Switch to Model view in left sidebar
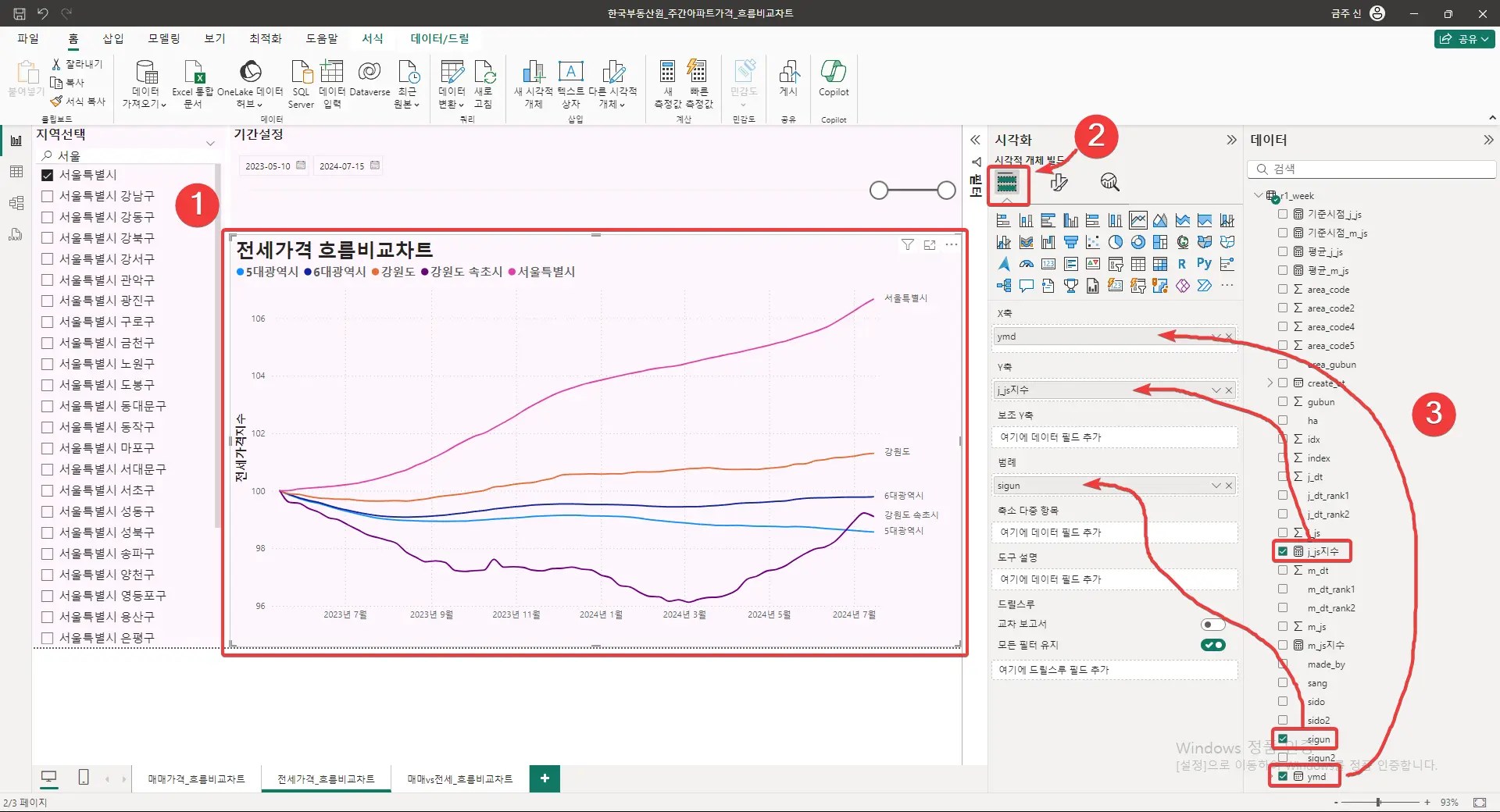1500x812 pixels. coord(16,203)
